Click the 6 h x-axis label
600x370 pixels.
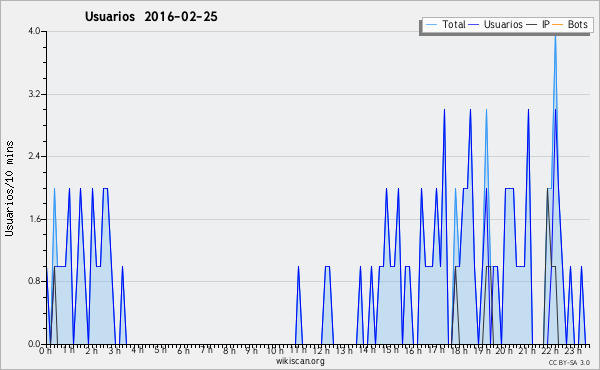183,350
